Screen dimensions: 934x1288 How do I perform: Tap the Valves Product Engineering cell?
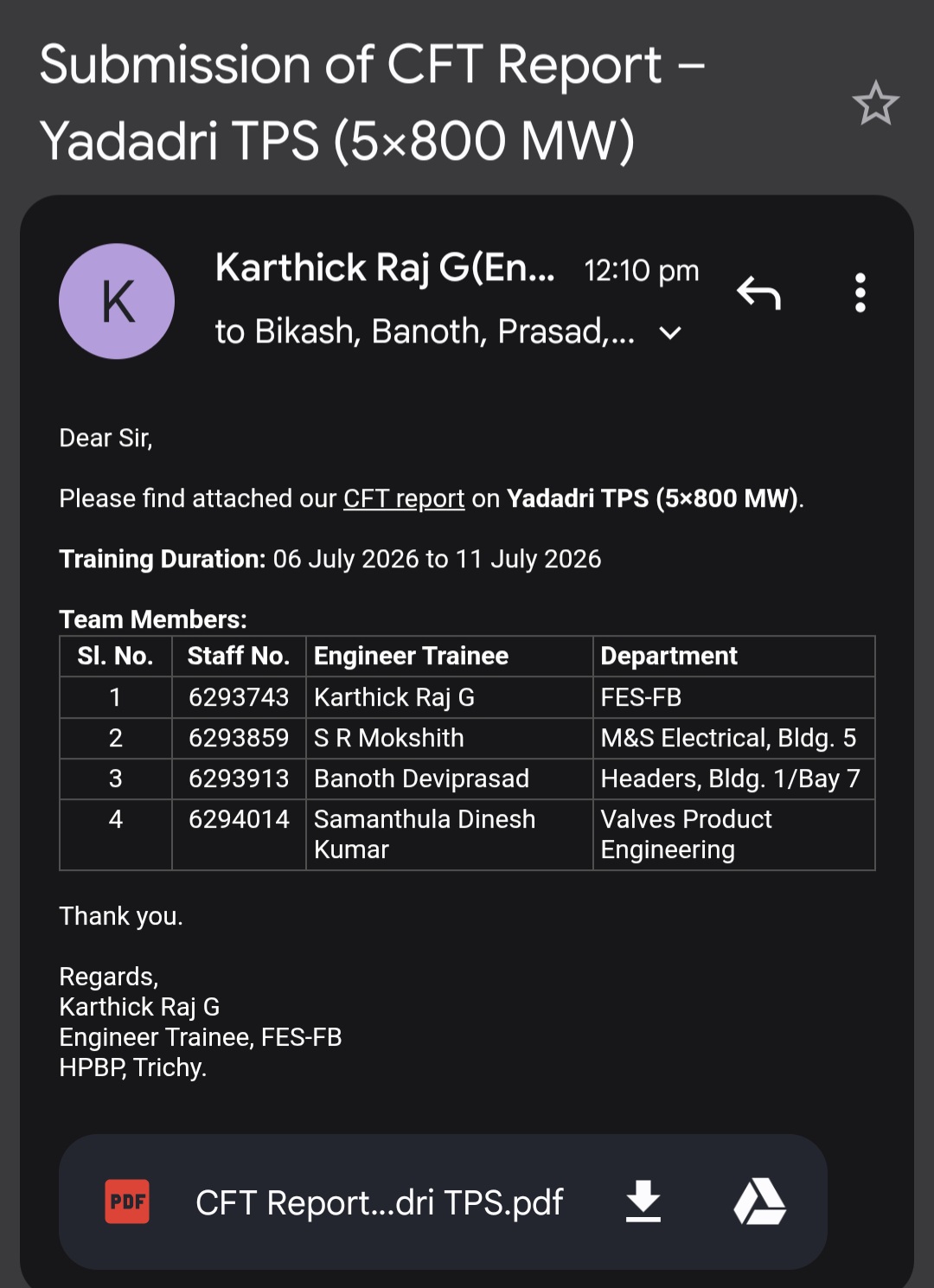734,835
